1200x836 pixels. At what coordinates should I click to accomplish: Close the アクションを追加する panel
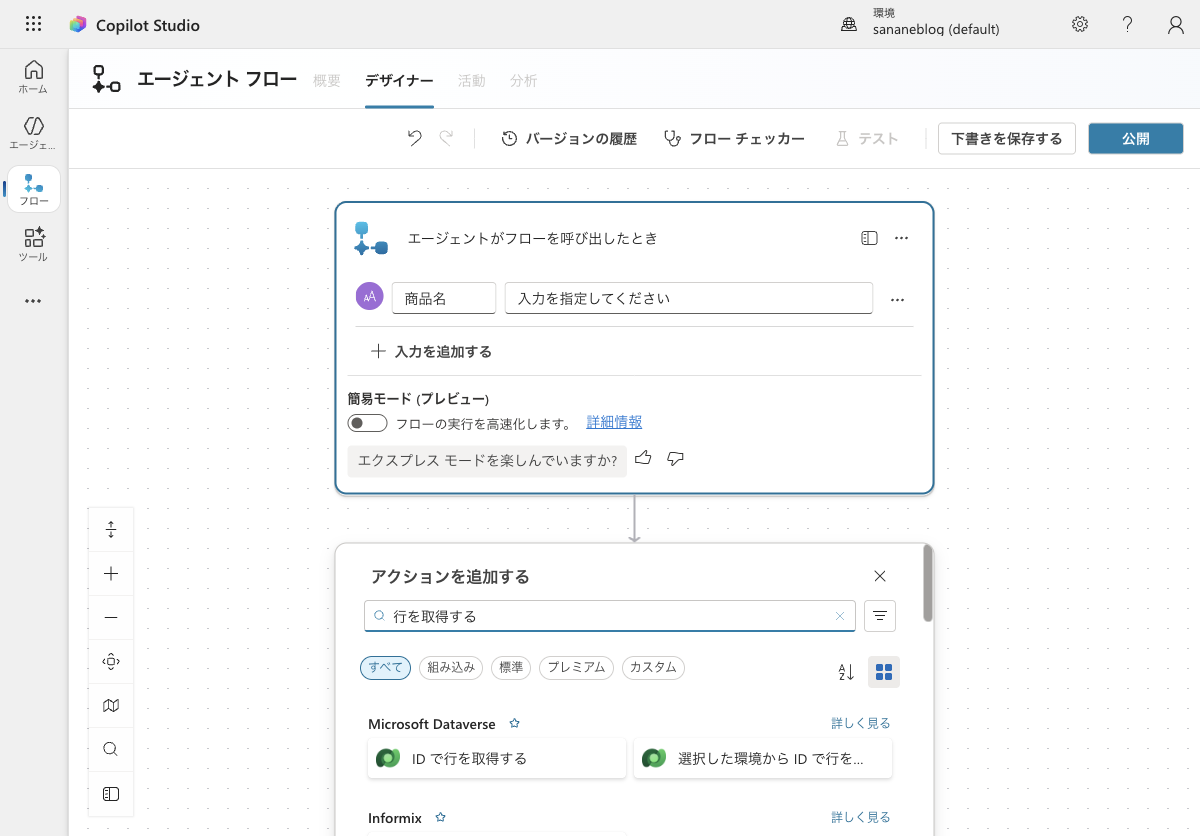[x=880, y=576]
